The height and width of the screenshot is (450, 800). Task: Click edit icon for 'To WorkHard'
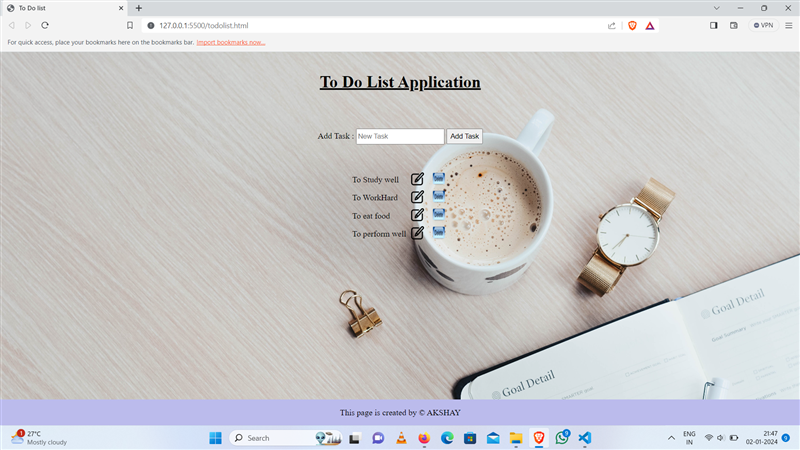(x=417, y=197)
